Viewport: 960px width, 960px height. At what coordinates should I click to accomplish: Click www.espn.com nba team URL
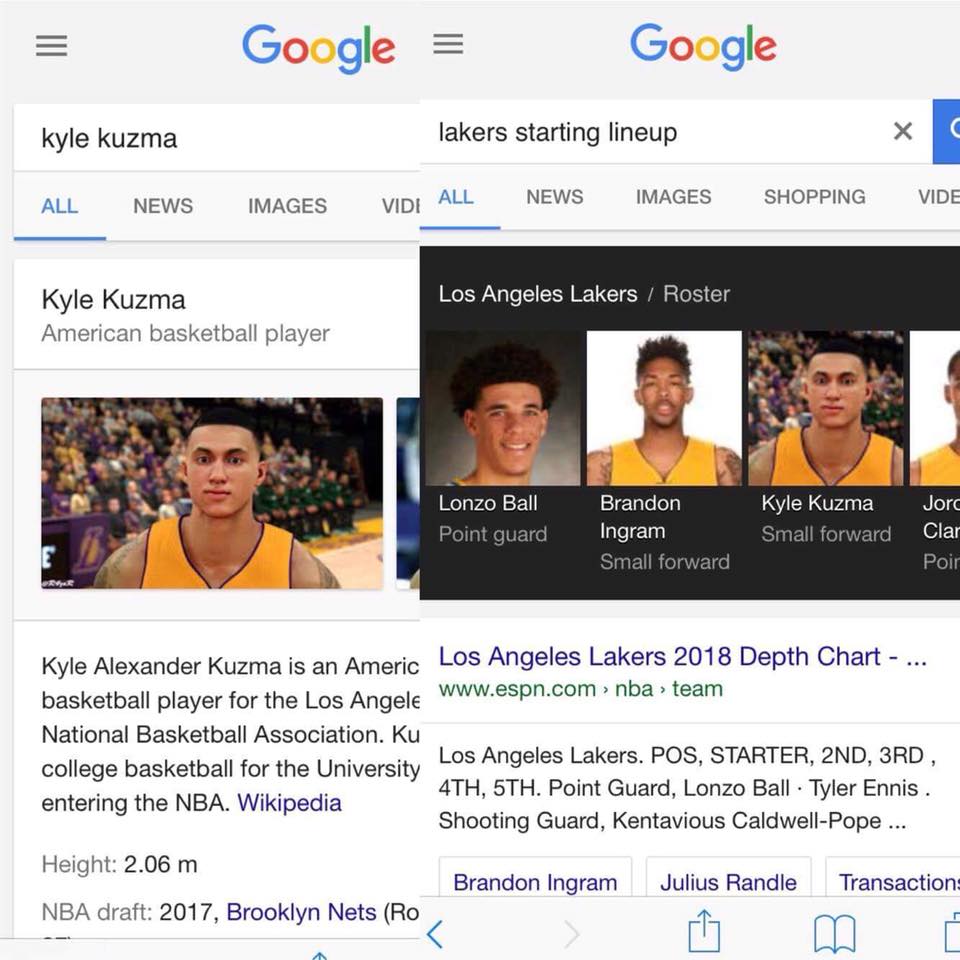pyautogui.click(x=580, y=689)
